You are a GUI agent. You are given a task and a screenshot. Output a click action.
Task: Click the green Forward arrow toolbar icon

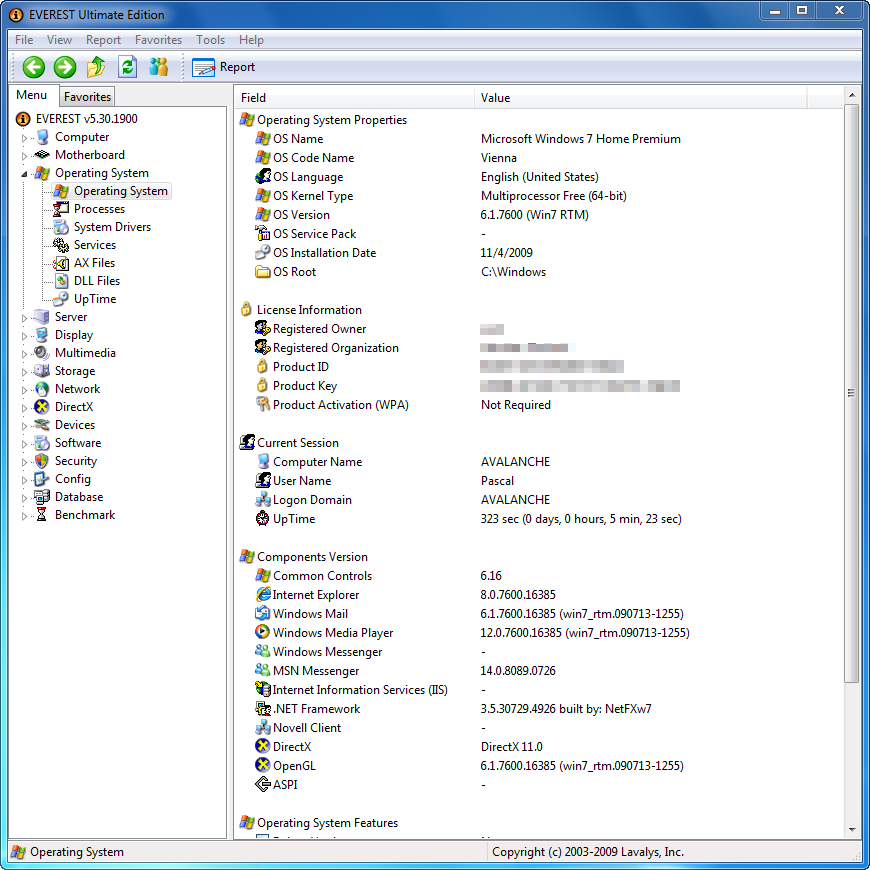point(65,67)
